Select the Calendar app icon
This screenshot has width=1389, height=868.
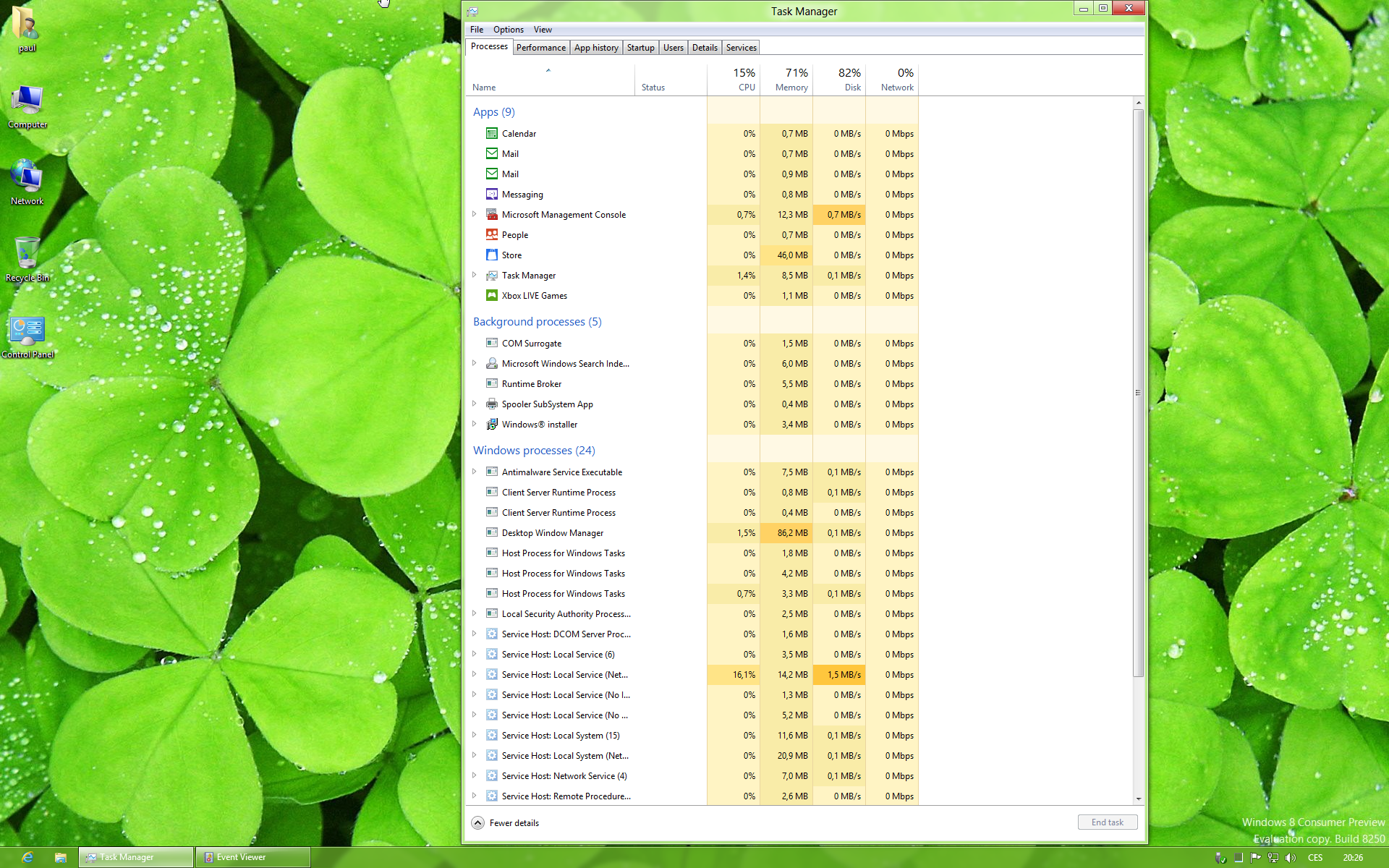(492, 133)
